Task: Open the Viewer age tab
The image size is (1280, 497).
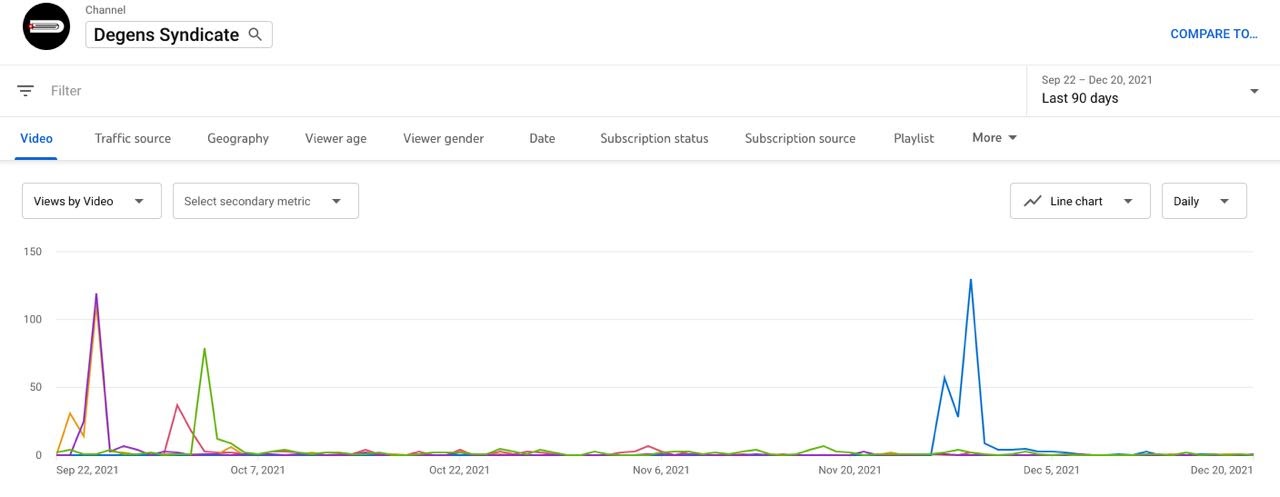Action: (336, 139)
